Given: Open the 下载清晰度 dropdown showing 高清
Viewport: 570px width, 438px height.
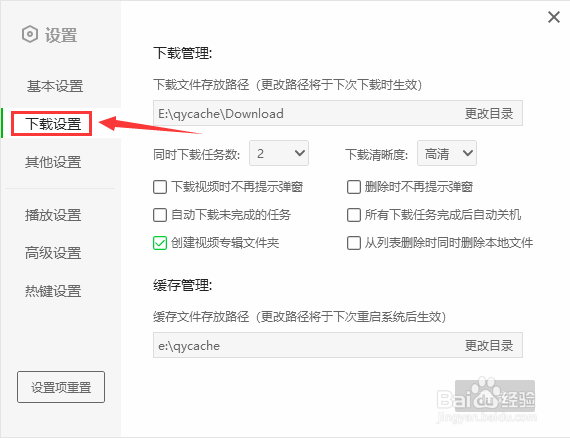Looking at the screenshot, I should pos(447,153).
